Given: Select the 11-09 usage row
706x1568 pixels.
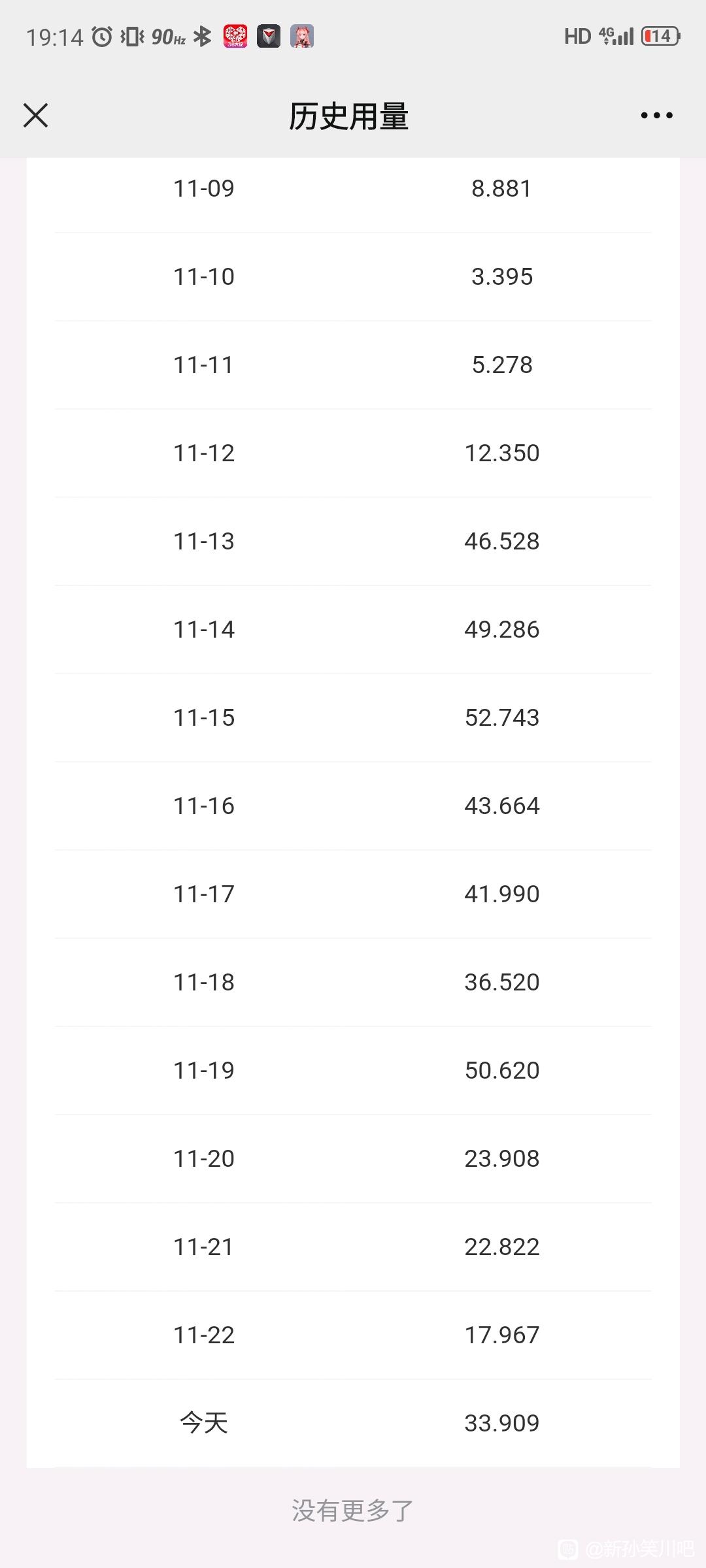Looking at the screenshot, I should tap(353, 189).
